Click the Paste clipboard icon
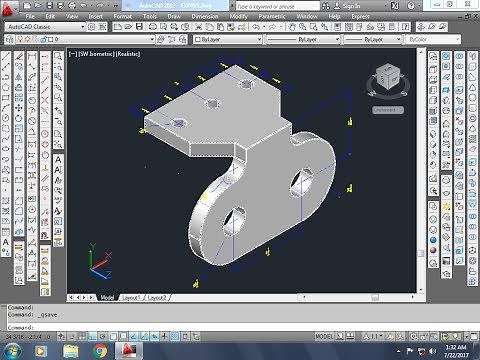 pos(220,27)
